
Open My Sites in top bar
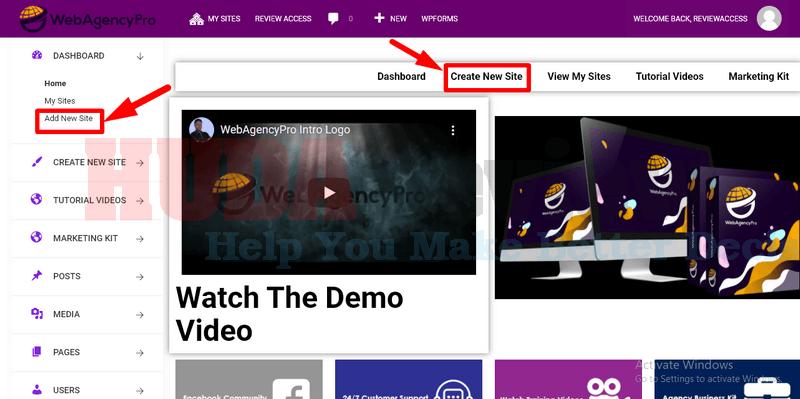point(224,19)
